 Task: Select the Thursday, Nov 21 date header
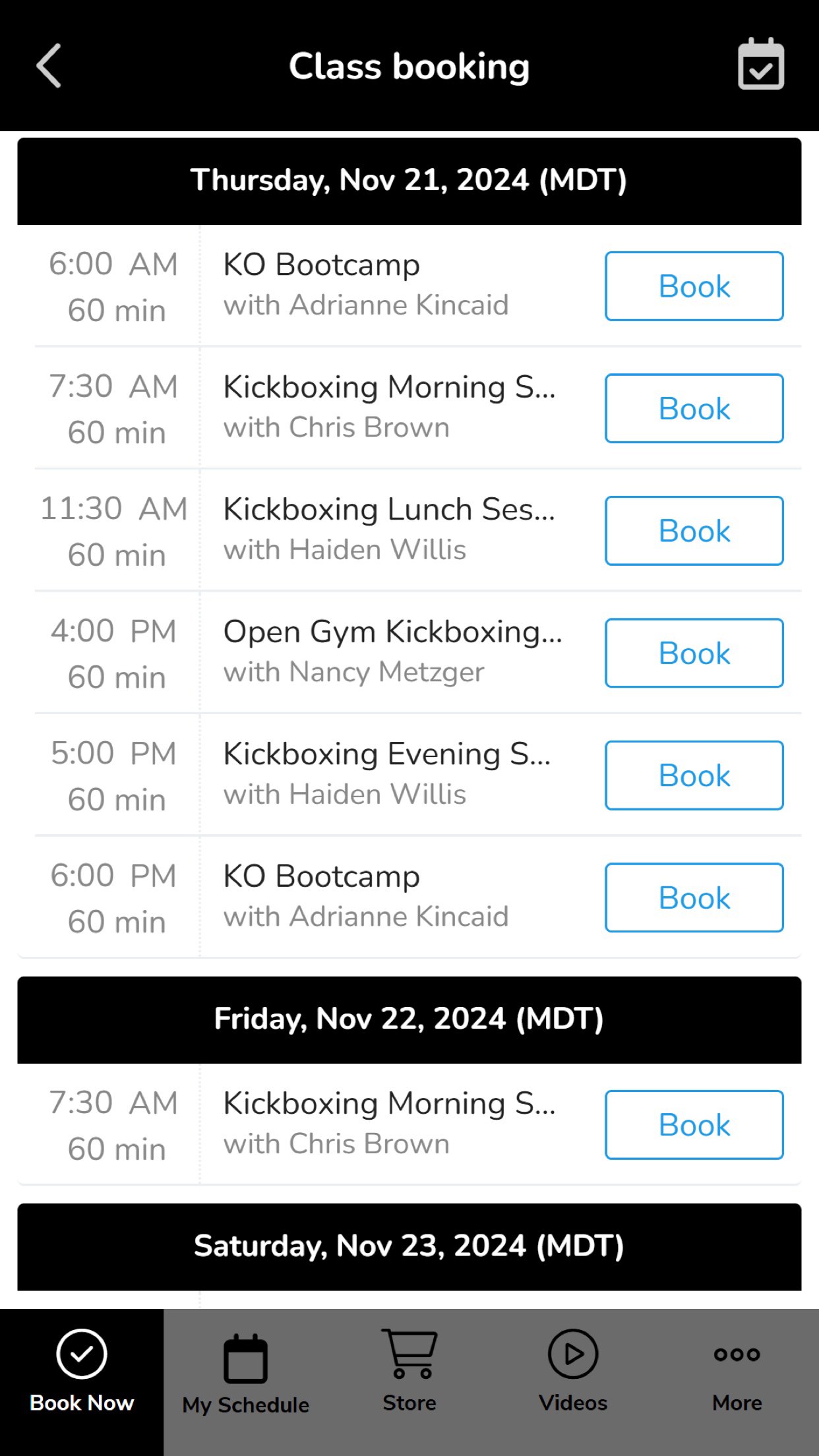[x=409, y=181]
